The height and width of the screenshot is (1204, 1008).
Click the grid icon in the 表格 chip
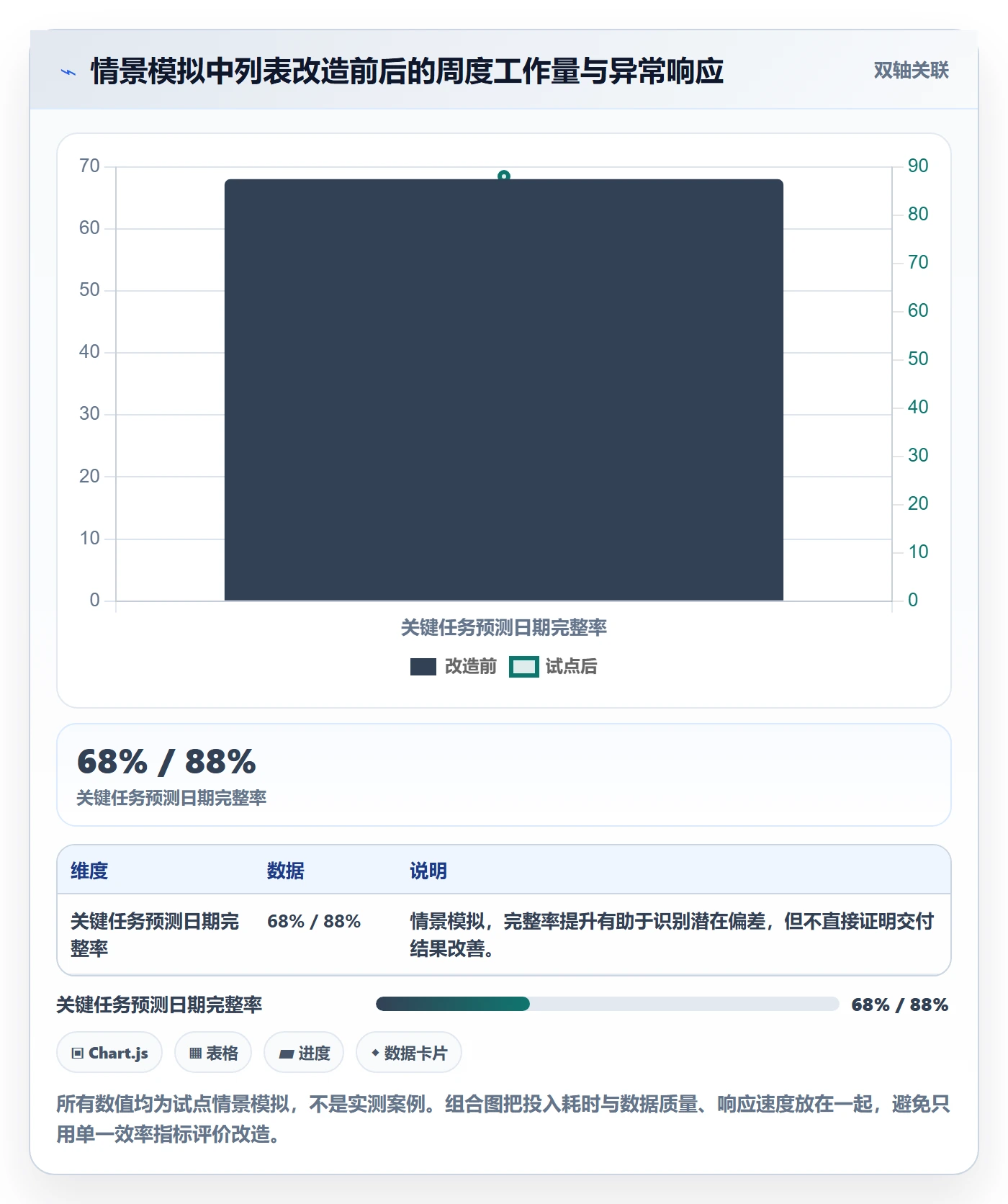[195, 1053]
